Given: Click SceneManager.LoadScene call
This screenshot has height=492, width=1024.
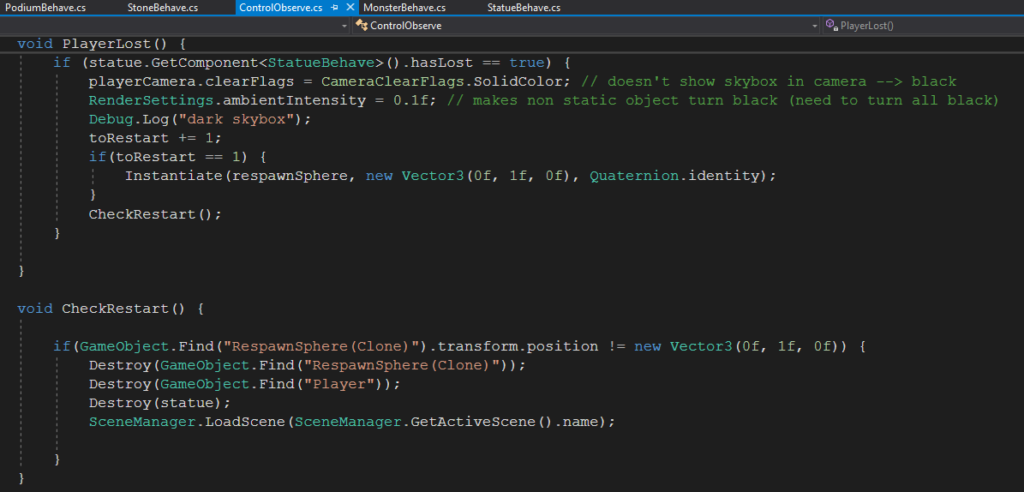Looking at the screenshot, I should (187, 422).
